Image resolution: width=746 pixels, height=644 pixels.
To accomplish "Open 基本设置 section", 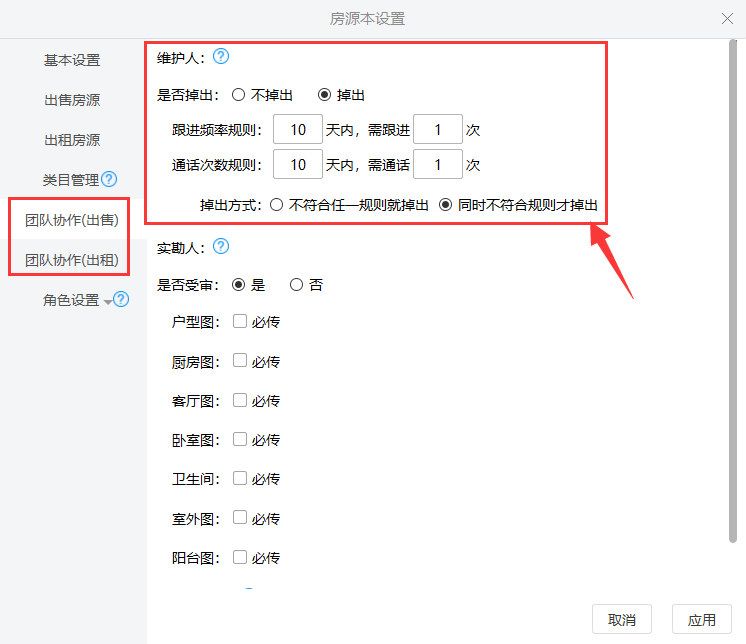I will pyautogui.click(x=72, y=60).
